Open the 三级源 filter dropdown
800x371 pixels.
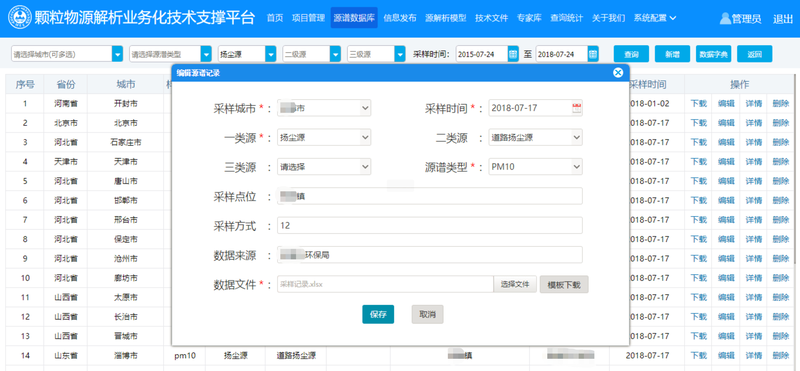(x=376, y=54)
